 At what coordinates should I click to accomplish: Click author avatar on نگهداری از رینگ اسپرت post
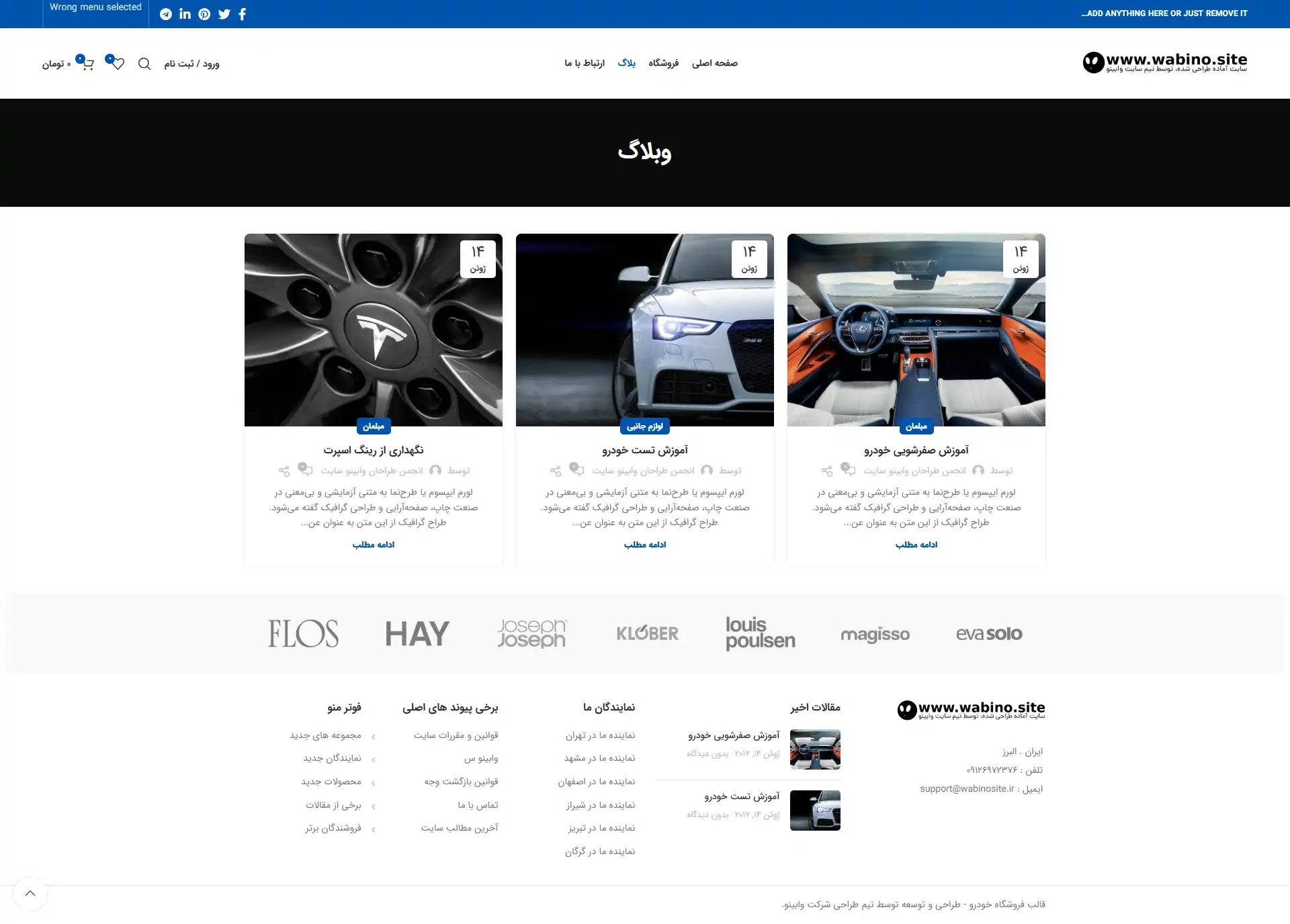pyautogui.click(x=435, y=471)
